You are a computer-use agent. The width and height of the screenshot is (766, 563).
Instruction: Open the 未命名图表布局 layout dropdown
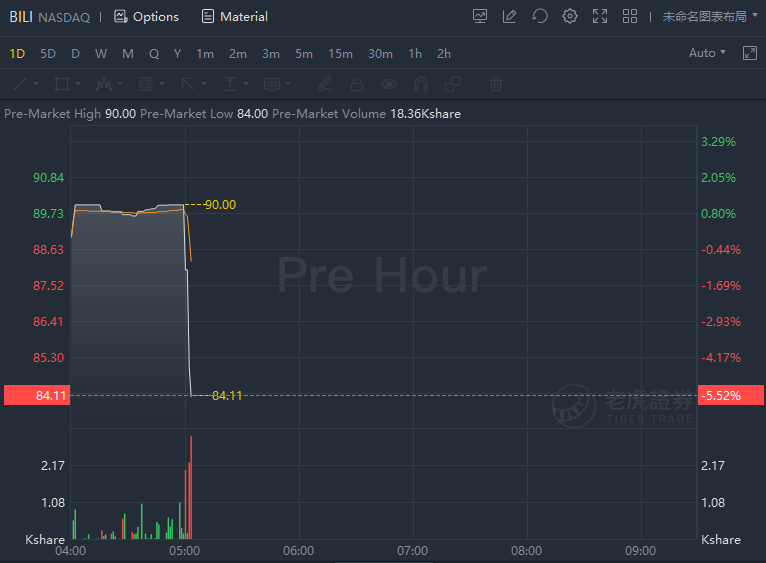710,17
